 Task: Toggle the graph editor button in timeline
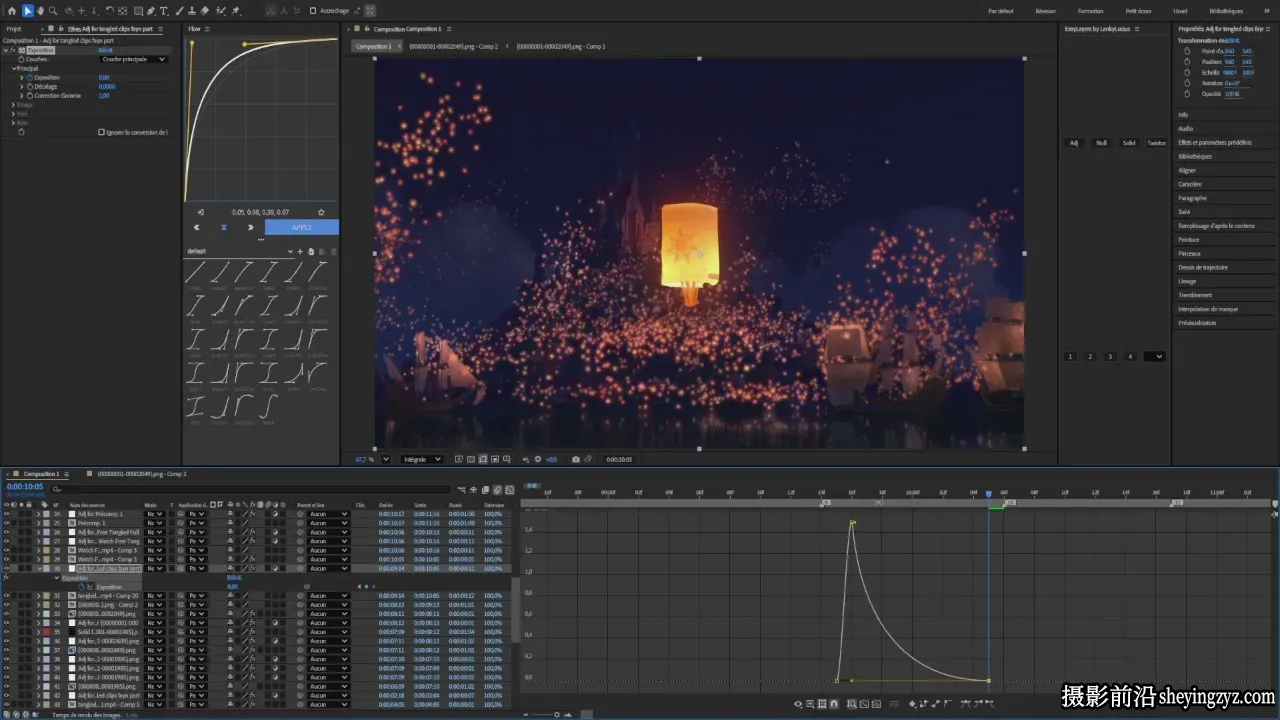pos(509,490)
